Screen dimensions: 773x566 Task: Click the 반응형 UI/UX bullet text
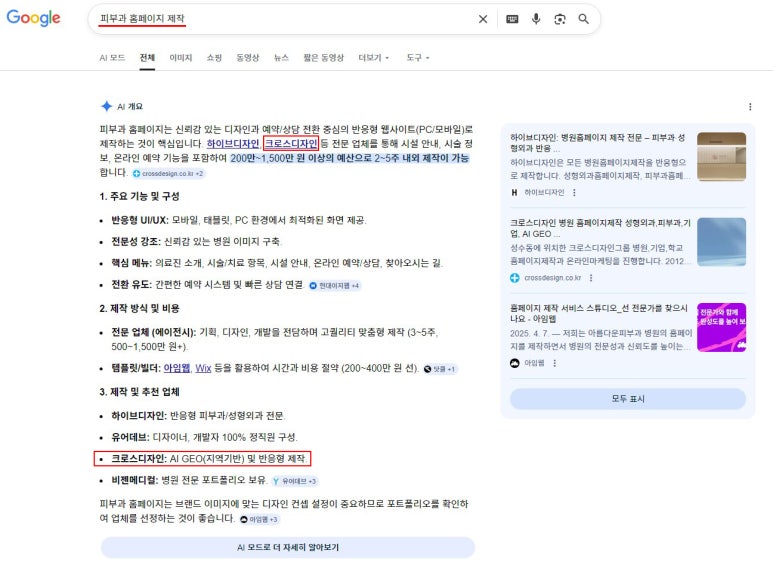(239, 220)
